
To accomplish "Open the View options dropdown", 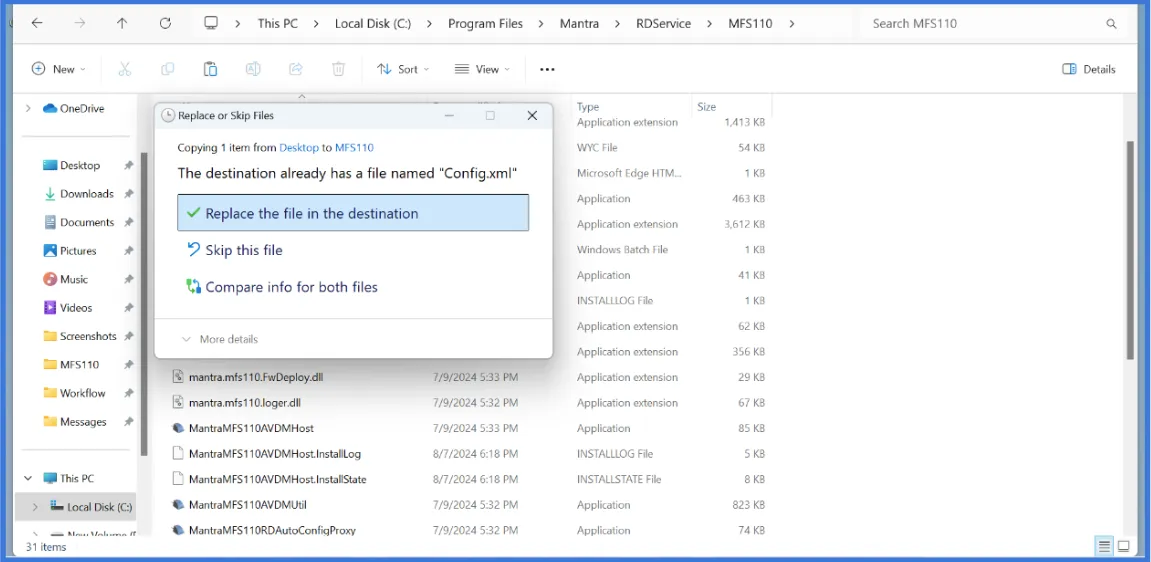I will [x=482, y=69].
